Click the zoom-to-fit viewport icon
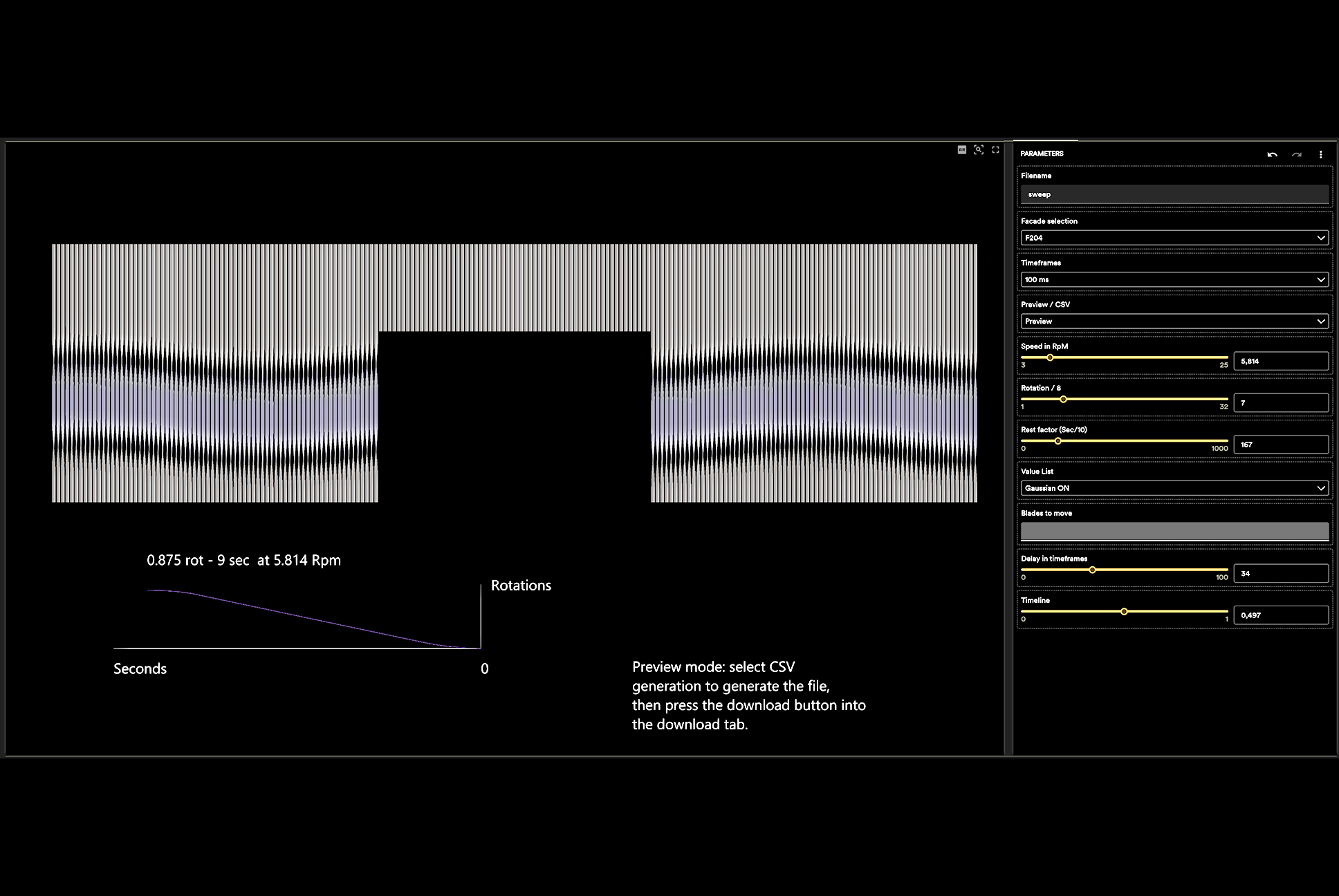The height and width of the screenshot is (896, 1339). (979, 150)
